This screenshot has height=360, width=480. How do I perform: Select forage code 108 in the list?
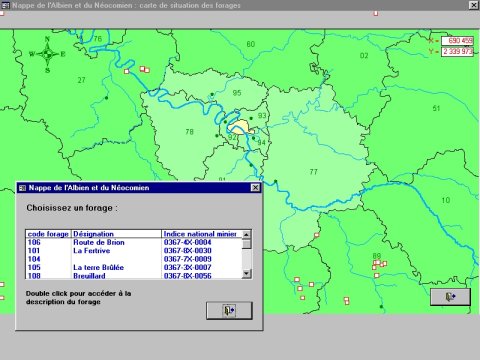click(x=34, y=276)
